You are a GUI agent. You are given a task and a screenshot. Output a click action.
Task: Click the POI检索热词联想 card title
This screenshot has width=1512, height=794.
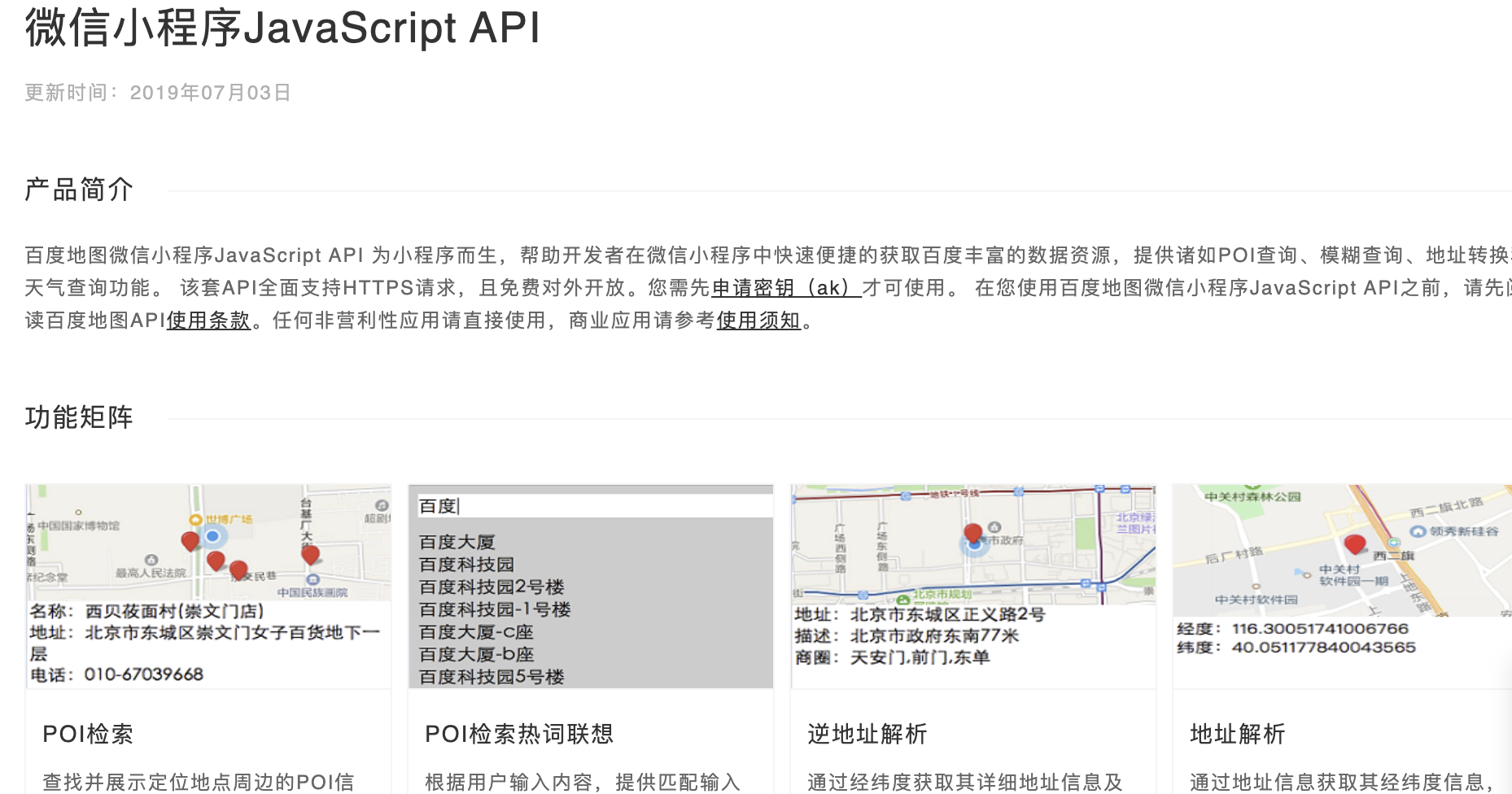(x=519, y=734)
